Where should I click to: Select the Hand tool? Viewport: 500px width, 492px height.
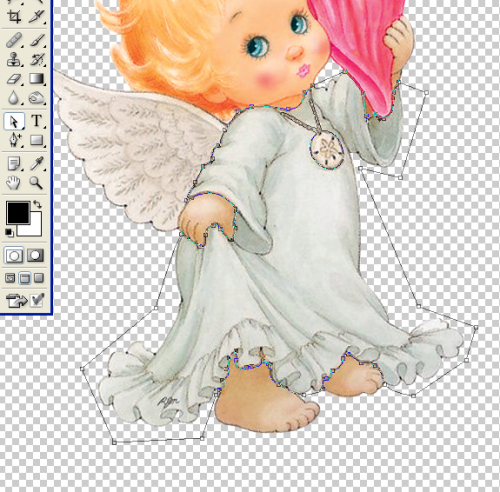pos(14,183)
